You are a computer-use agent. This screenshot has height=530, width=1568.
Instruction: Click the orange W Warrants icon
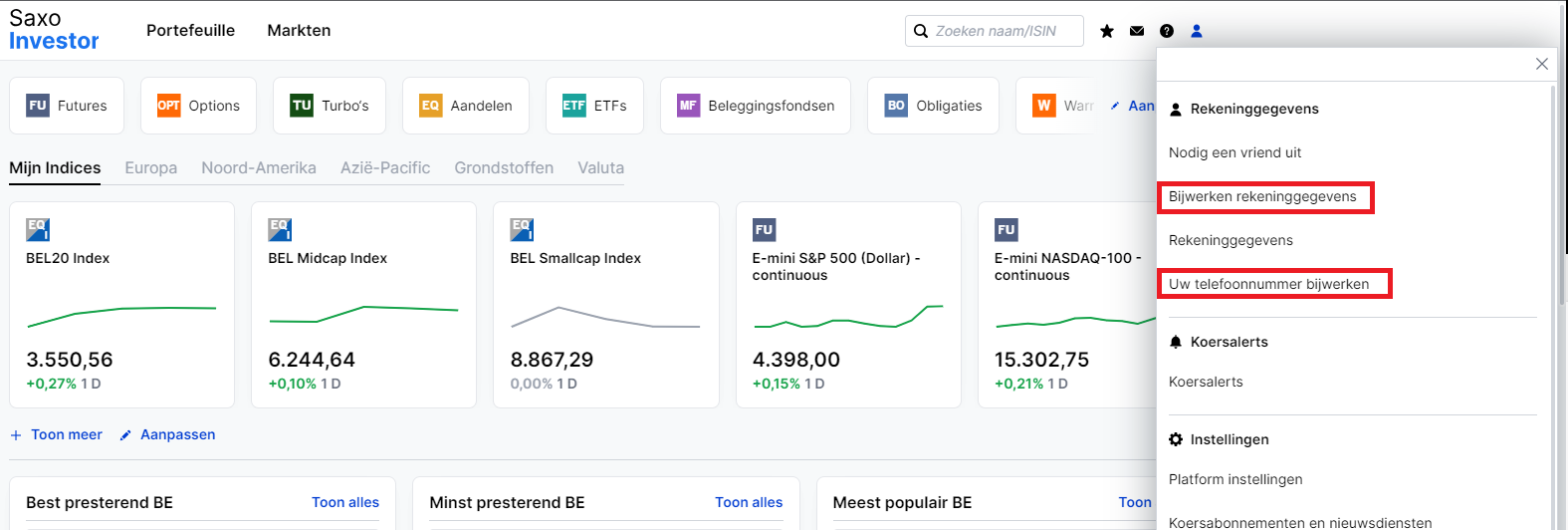coord(1044,106)
